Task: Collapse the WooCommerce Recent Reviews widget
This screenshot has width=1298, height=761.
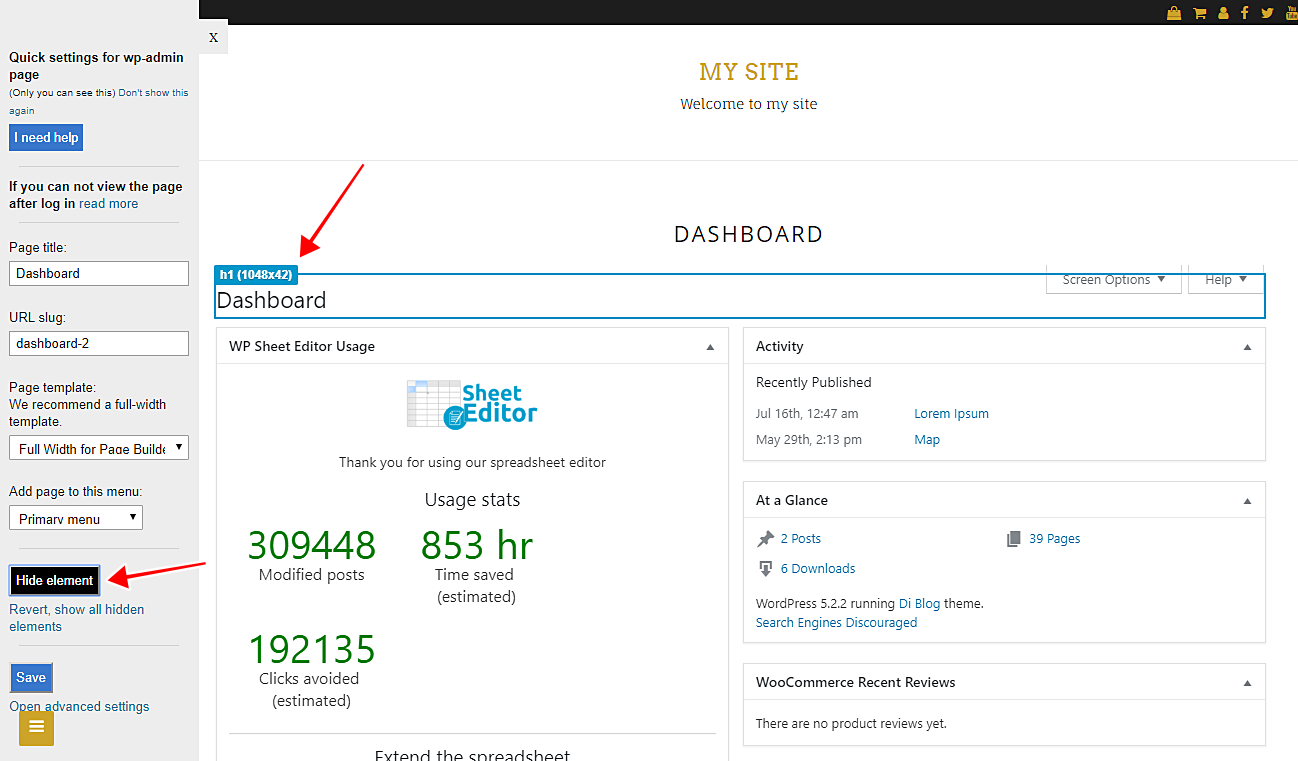Action: tap(1247, 683)
